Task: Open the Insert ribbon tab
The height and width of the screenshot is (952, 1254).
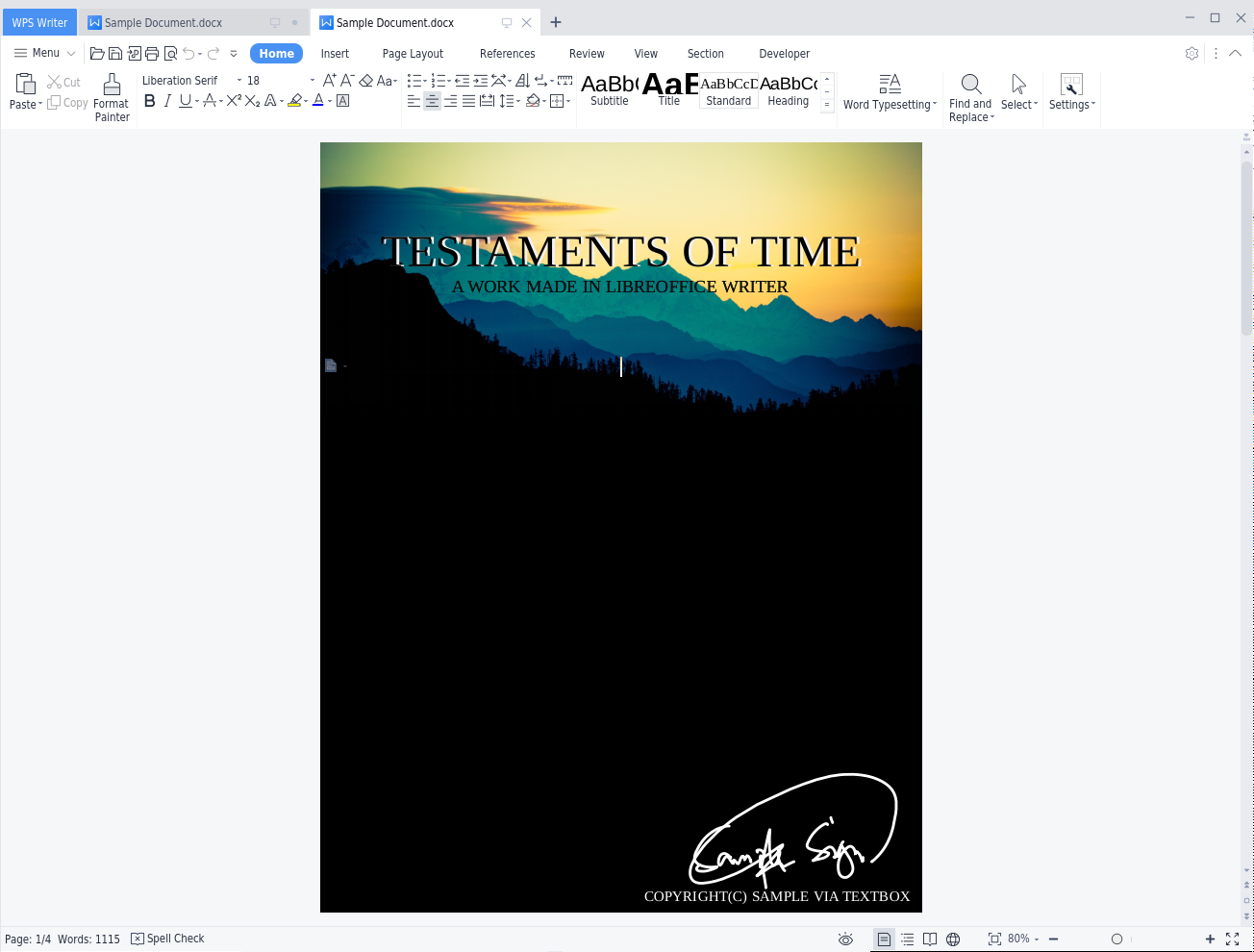Action: tap(335, 54)
